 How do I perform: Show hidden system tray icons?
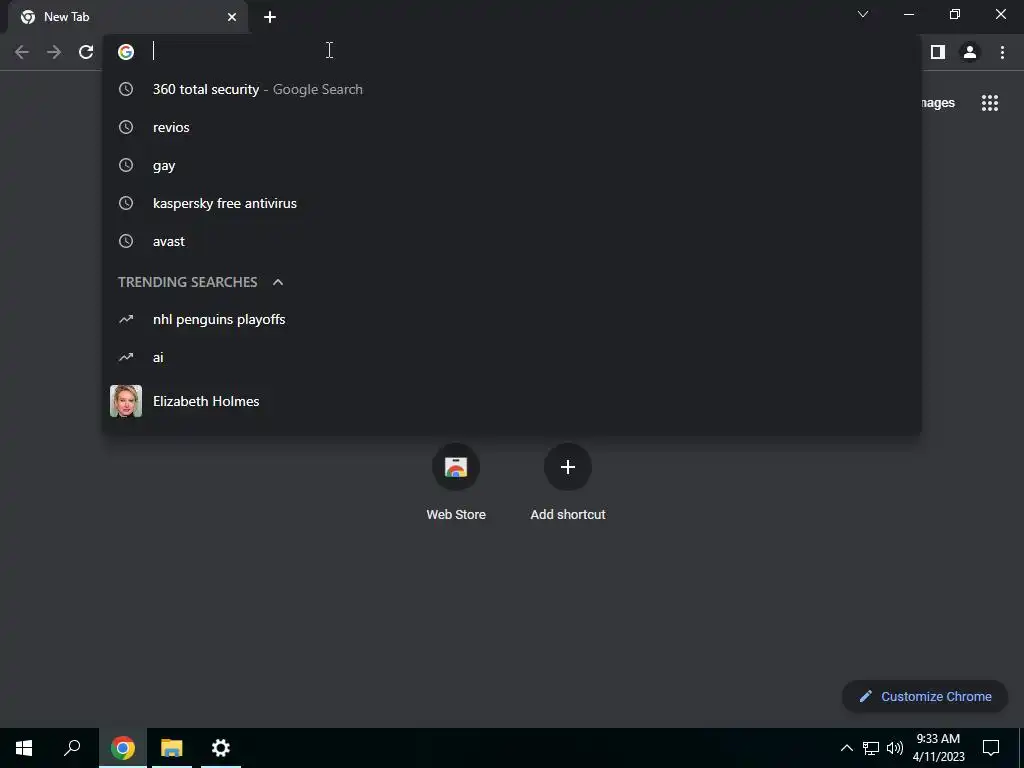[846, 748]
